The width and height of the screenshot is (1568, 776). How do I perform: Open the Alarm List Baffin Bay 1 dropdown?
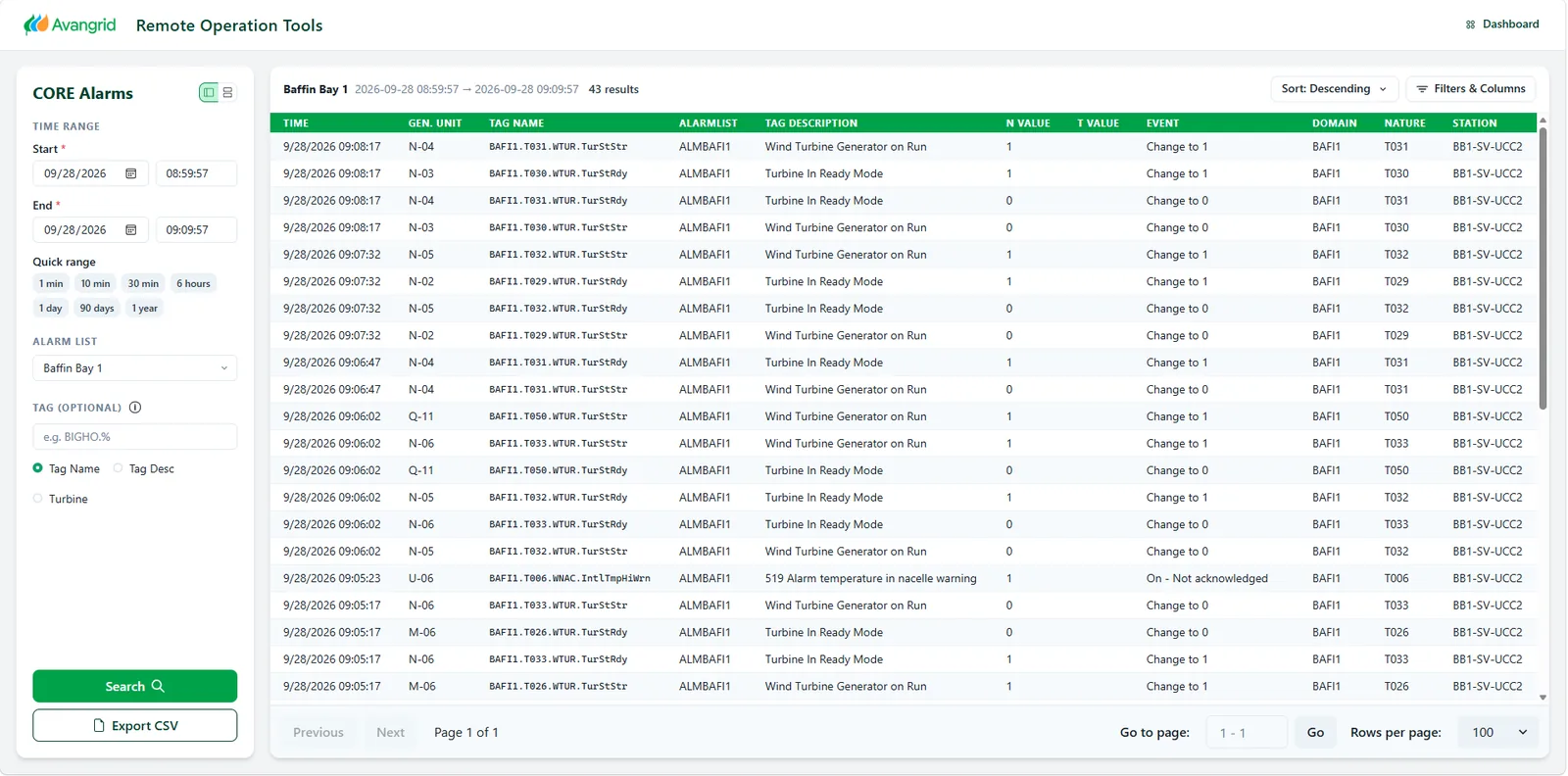tap(135, 368)
